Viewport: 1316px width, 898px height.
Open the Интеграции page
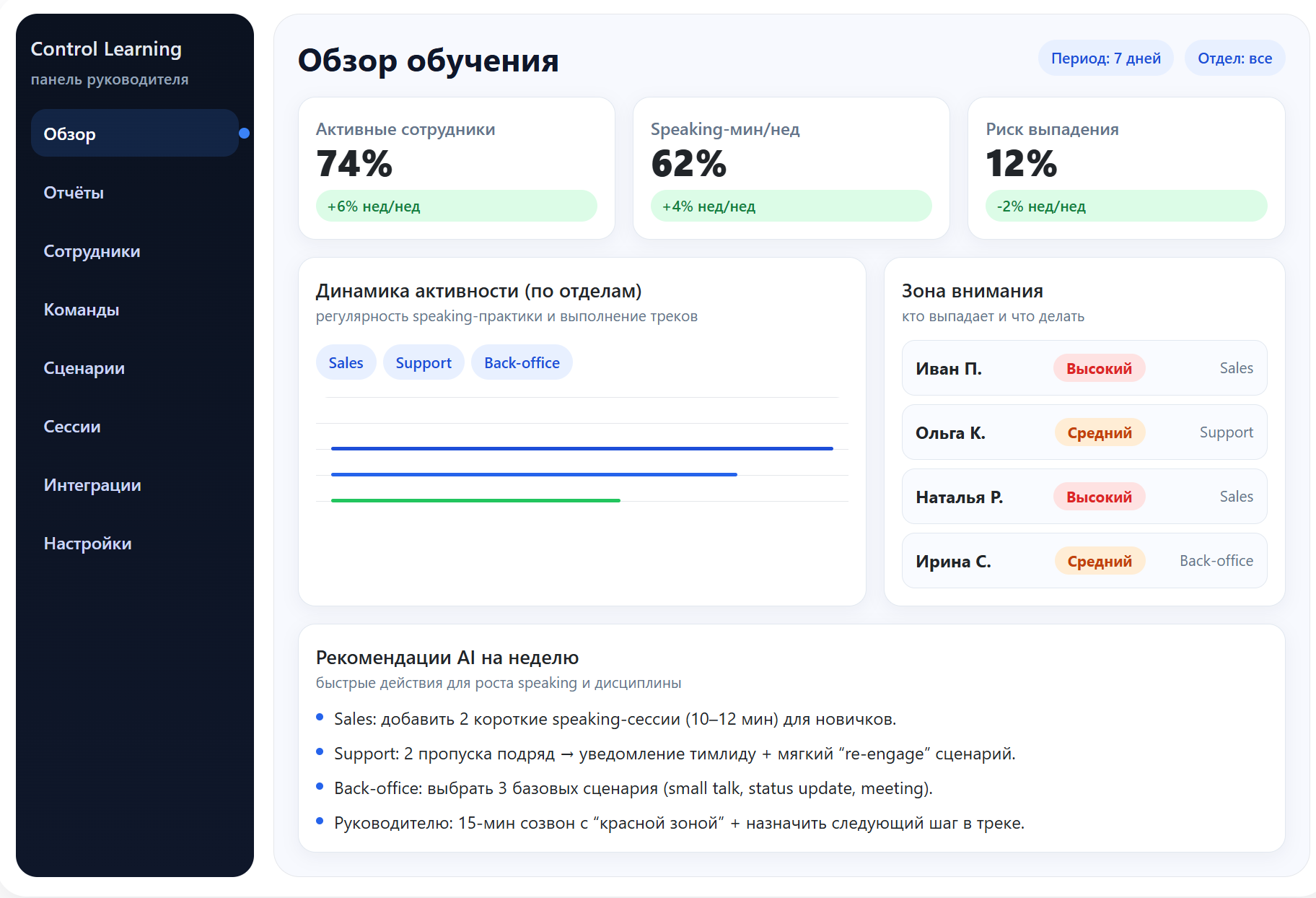click(x=93, y=485)
